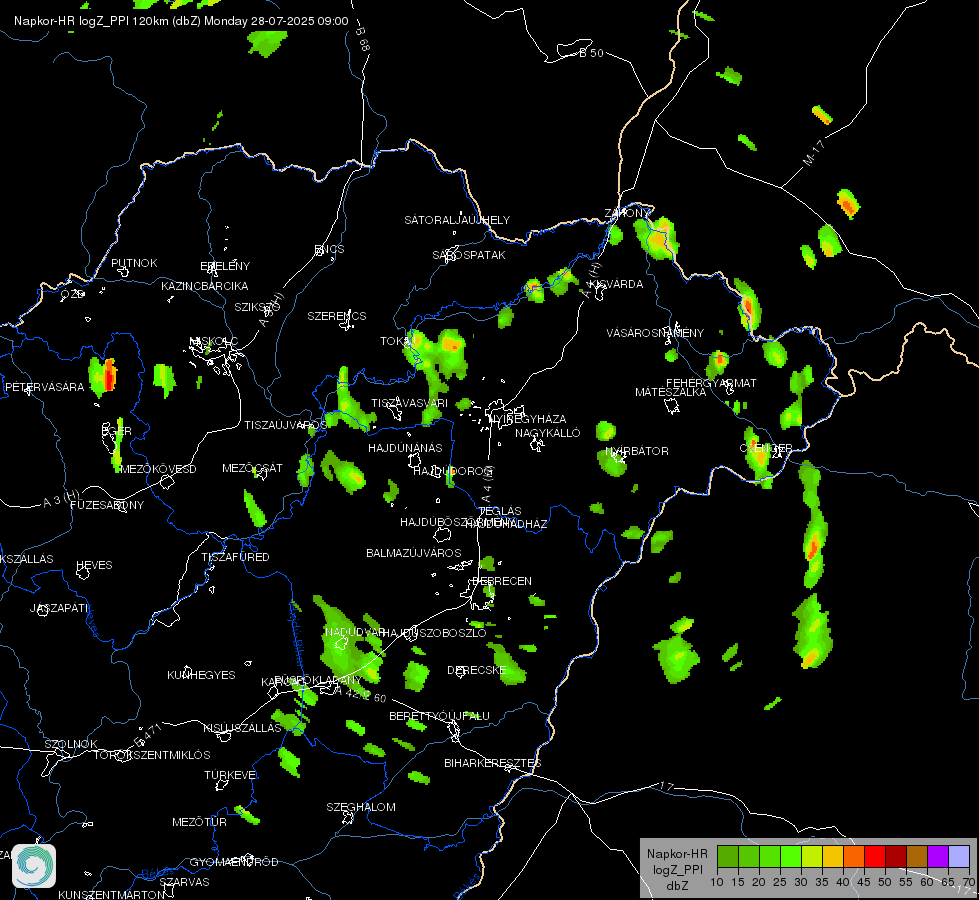Image resolution: width=979 pixels, height=900 pixels.
Task: Click the TISZAFÜRED city label
Action: (x=235, y=556)
